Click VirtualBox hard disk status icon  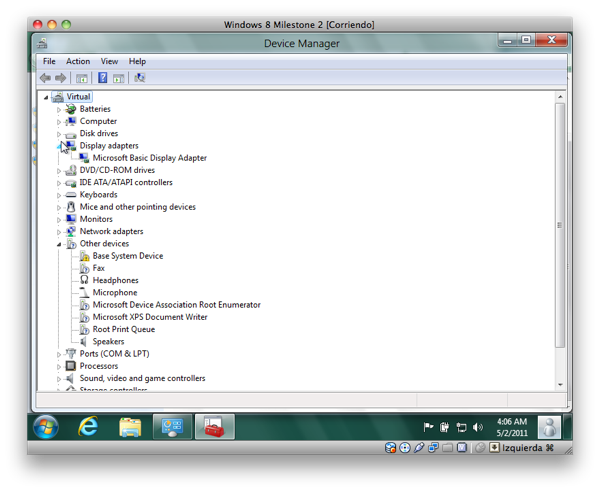pos(390,448)
